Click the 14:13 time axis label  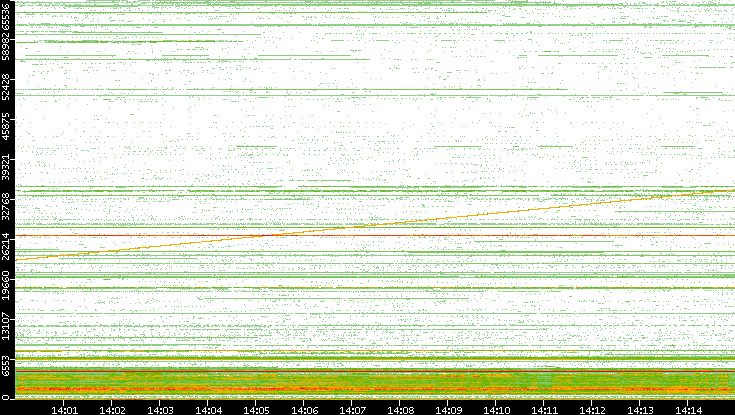click(640, 410)
